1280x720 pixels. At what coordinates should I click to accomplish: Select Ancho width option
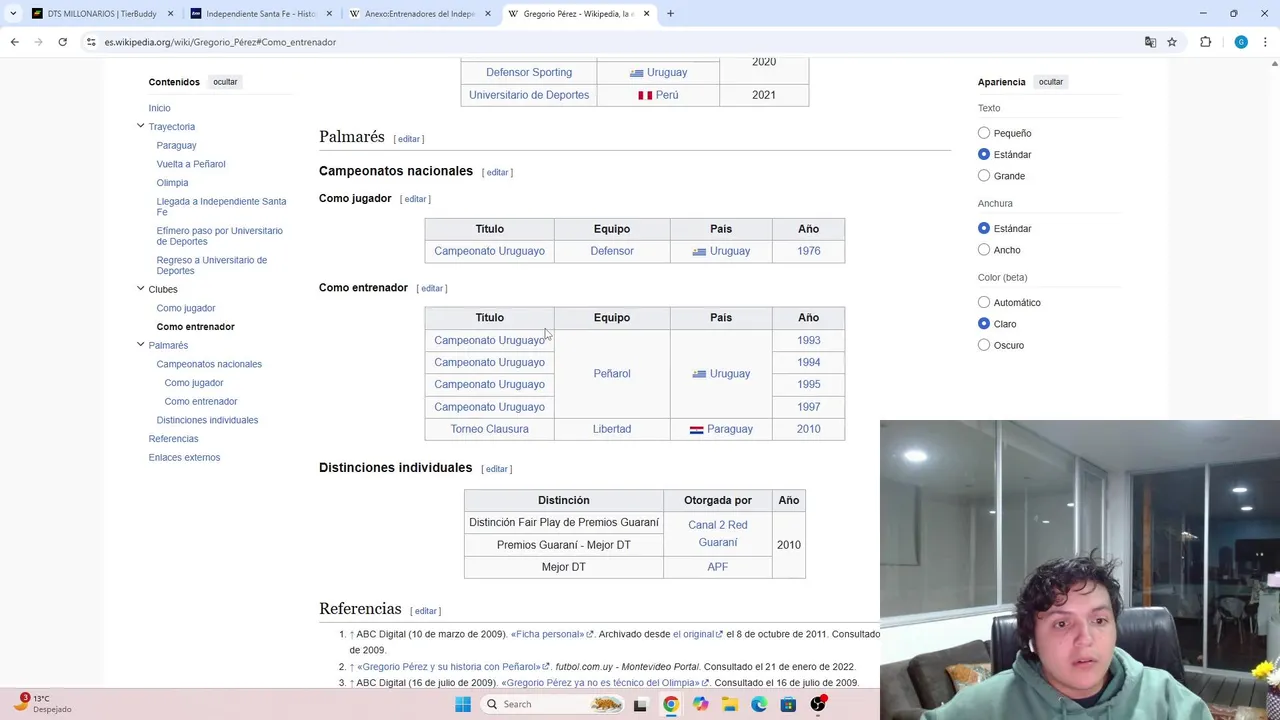coord(984,250)
